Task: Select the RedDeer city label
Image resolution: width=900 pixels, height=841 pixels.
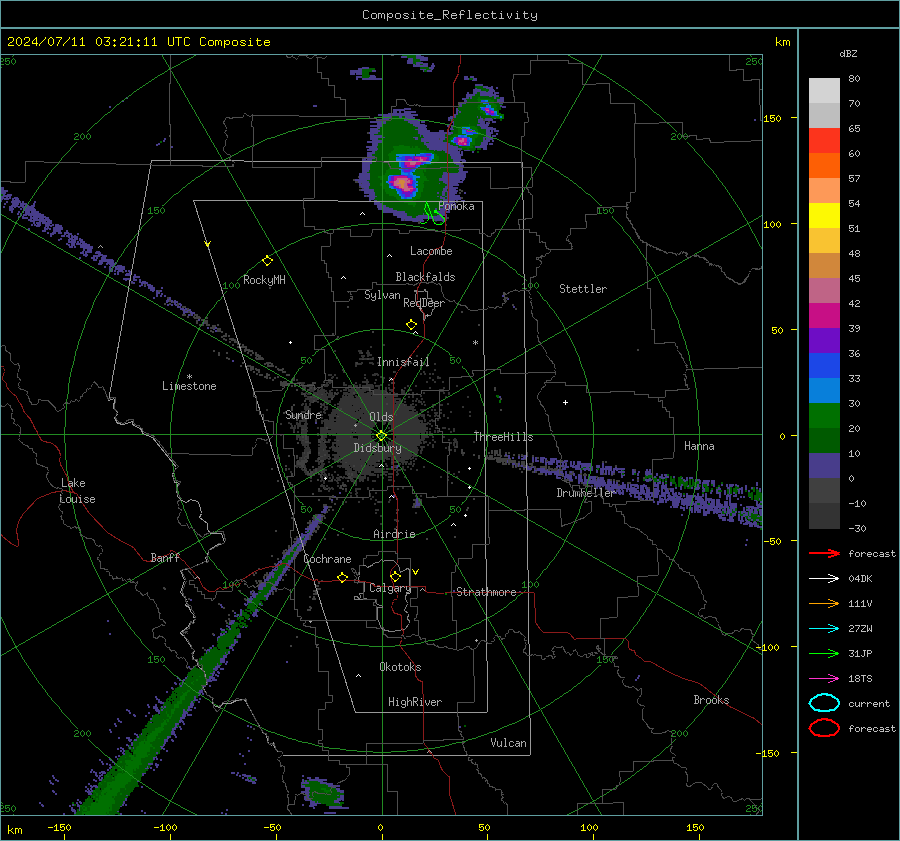Action: [x=424, y=303]
